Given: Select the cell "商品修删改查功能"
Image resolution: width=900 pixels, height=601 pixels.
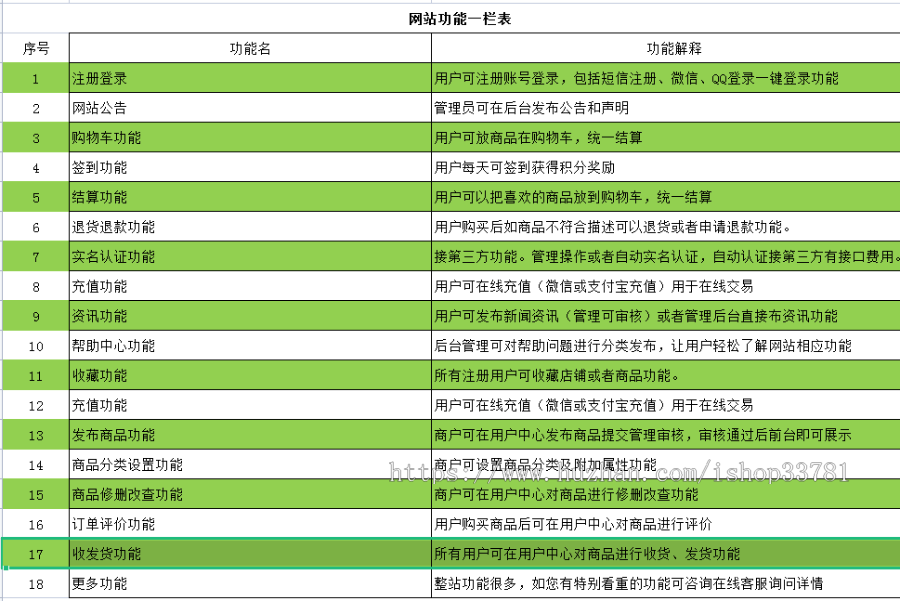Looking at the screenshot, I should [250, 495].
